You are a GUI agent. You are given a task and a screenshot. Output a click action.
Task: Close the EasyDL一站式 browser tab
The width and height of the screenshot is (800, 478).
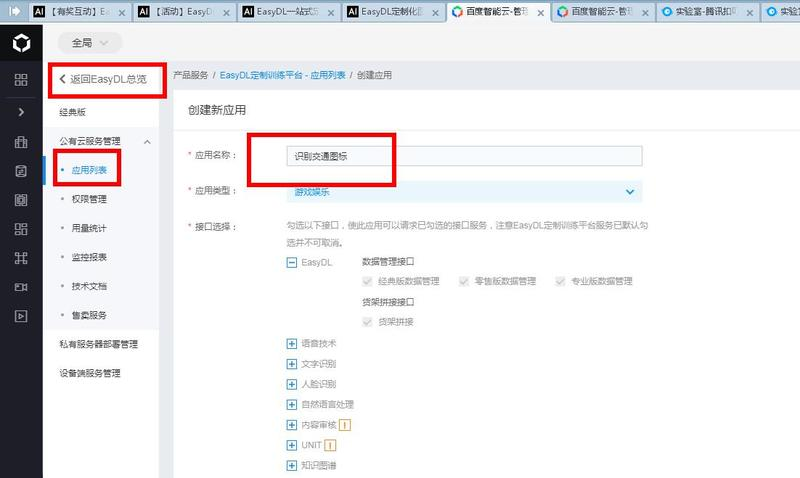click(331, 13)
